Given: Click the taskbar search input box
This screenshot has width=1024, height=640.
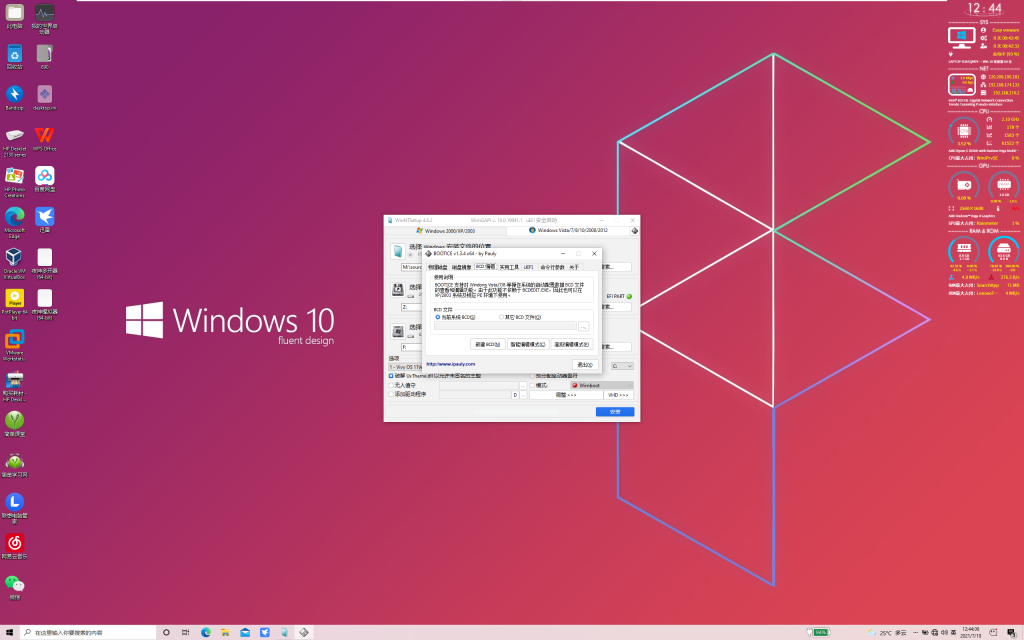Looking at the screenshot, I should (x=88, y=632).
